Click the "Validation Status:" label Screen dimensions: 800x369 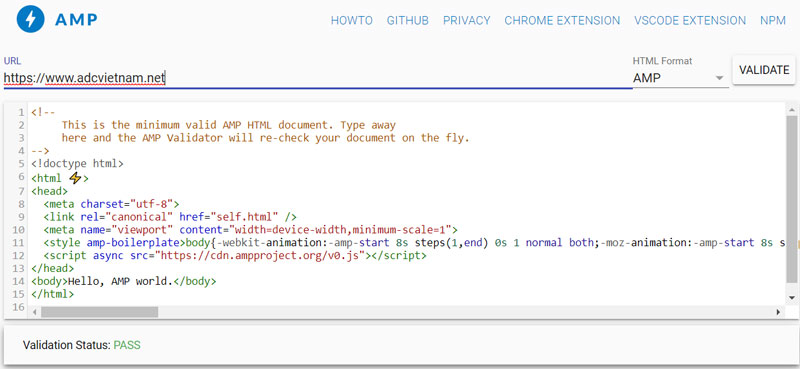tap(66, 345)
